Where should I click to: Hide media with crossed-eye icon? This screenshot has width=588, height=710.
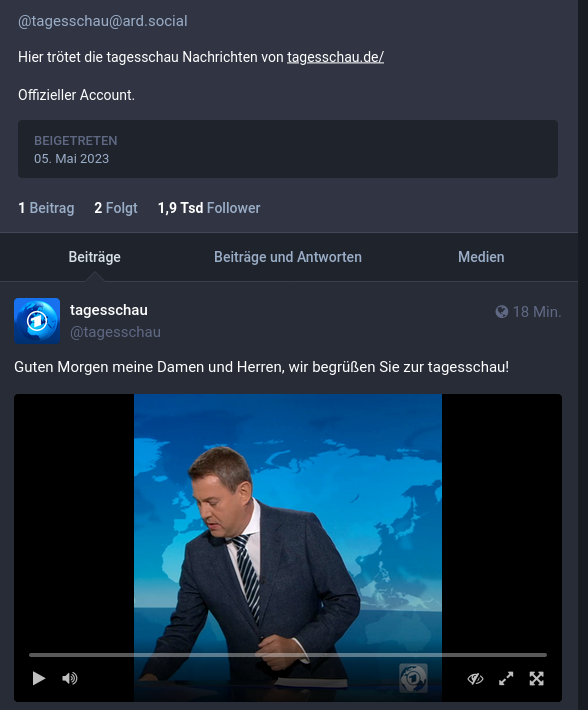pyautogui.click(x=475, y=678)
